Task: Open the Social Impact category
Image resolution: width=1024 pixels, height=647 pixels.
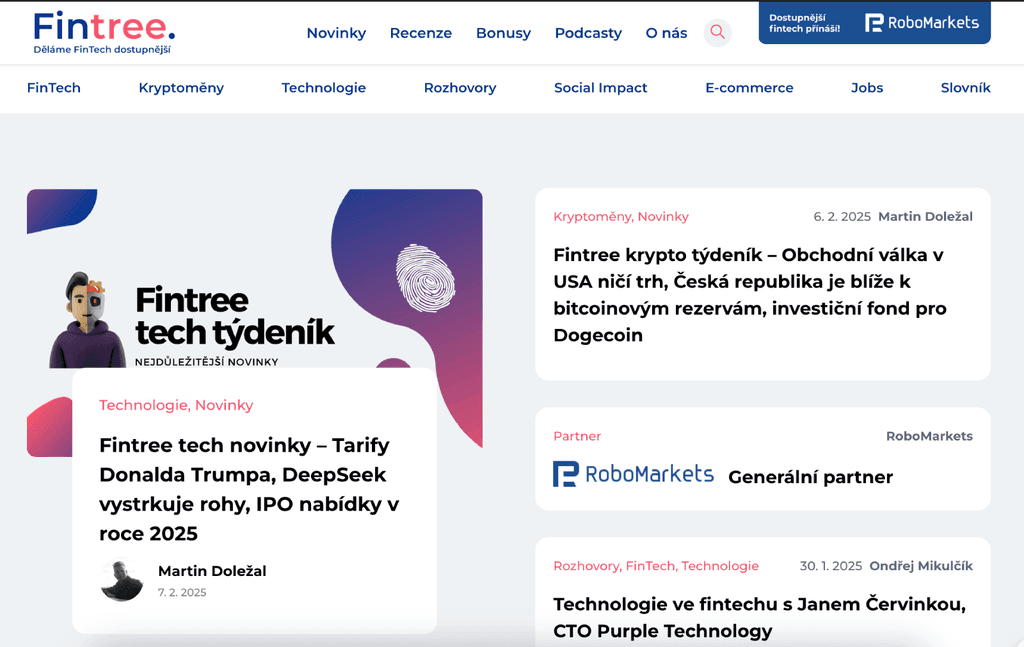Action: pos(600,88)
